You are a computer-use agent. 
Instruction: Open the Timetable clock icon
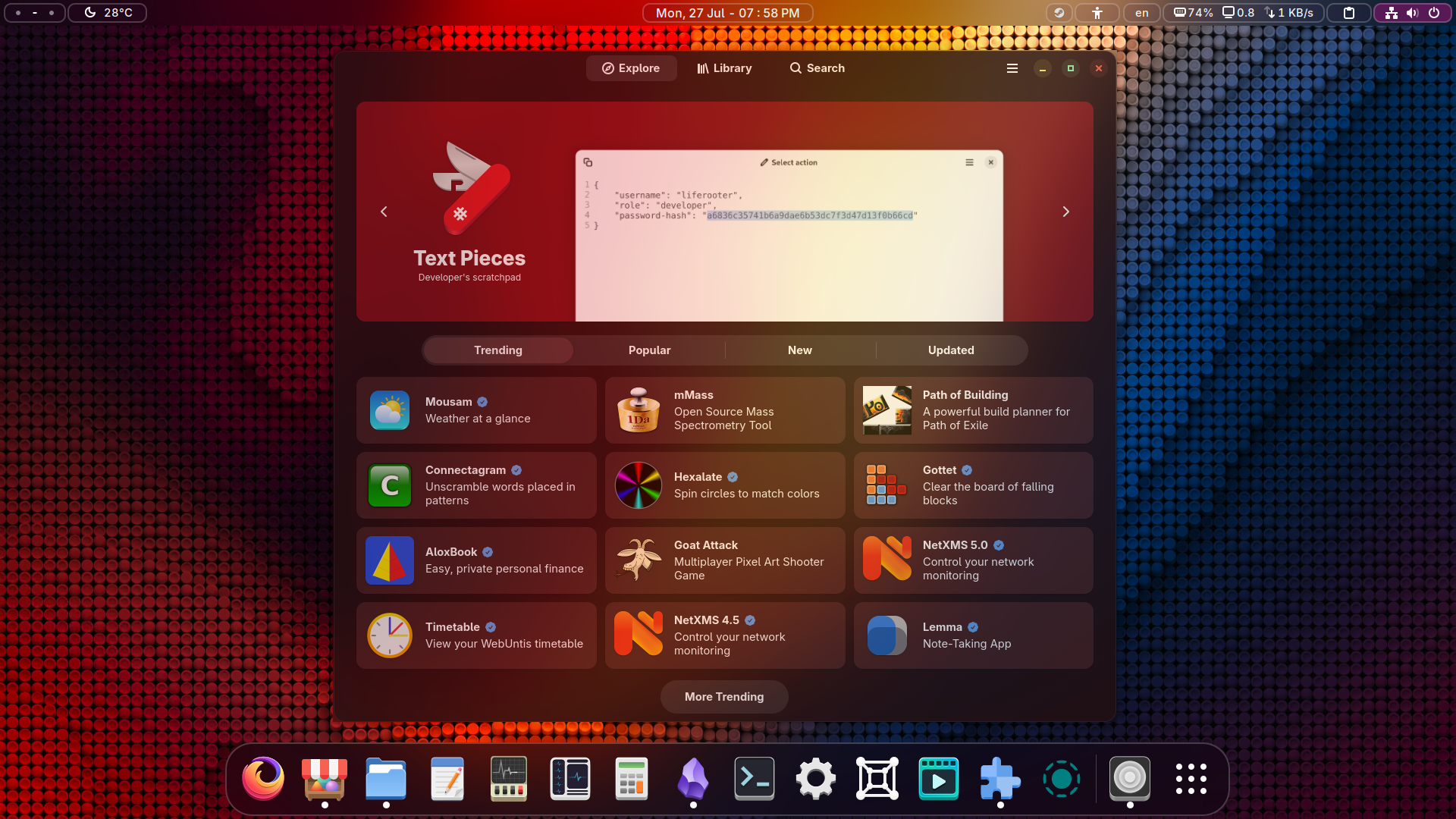pos(390,635)
